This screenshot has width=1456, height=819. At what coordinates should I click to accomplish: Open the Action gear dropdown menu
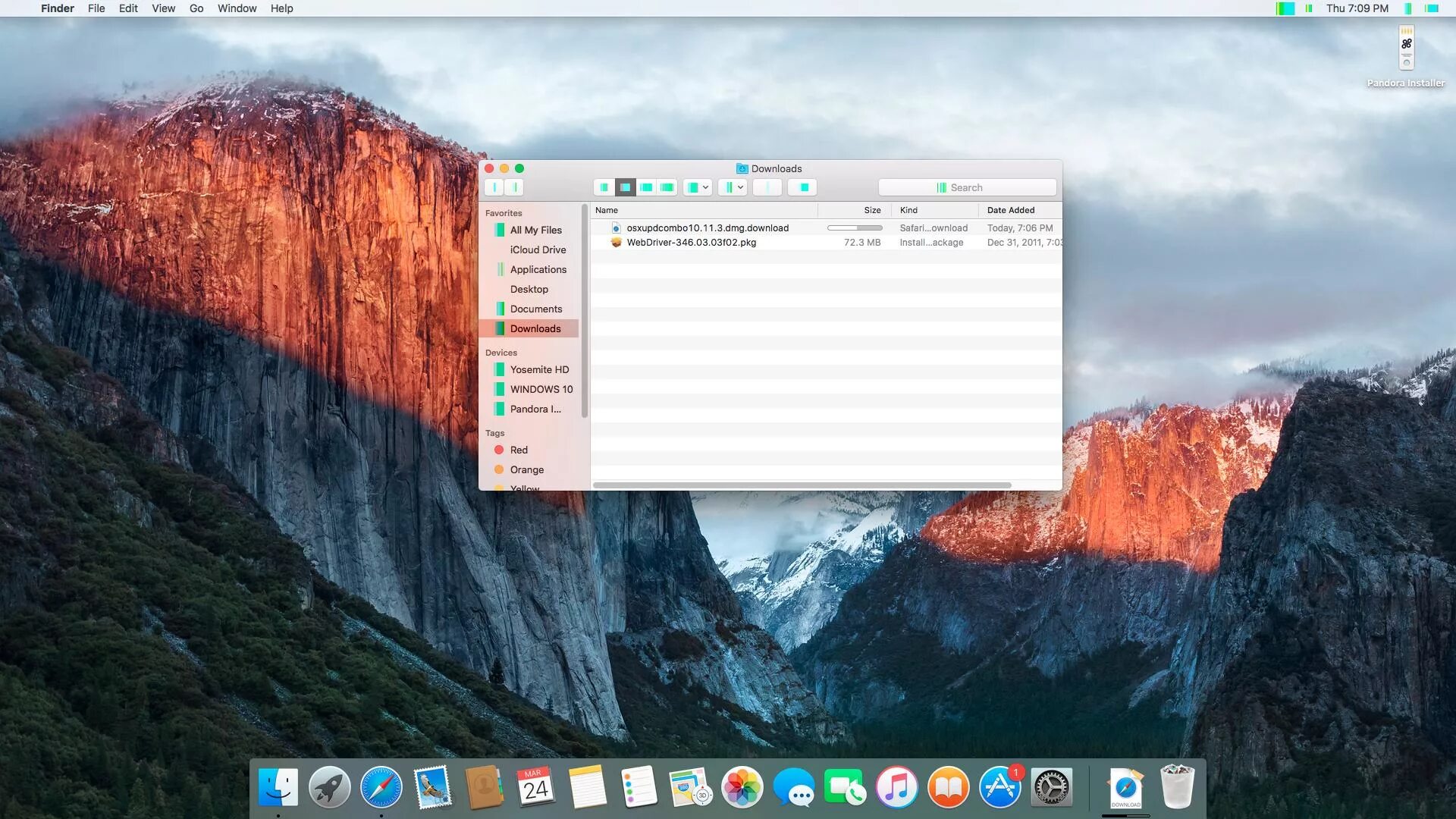pyautogui.click(x=733, y=187)
